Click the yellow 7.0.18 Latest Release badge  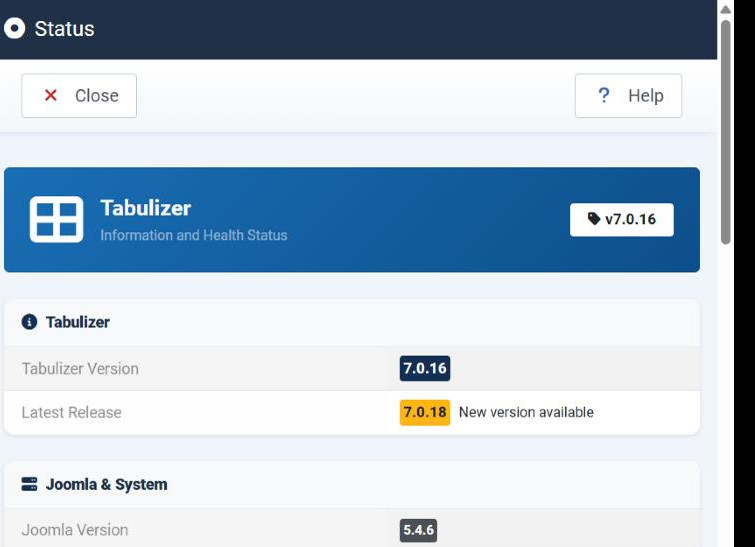425,412
